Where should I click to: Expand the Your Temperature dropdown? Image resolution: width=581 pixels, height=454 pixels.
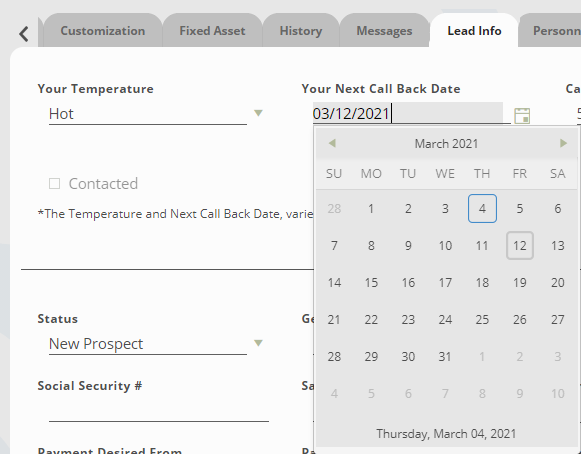pos(258,113)
